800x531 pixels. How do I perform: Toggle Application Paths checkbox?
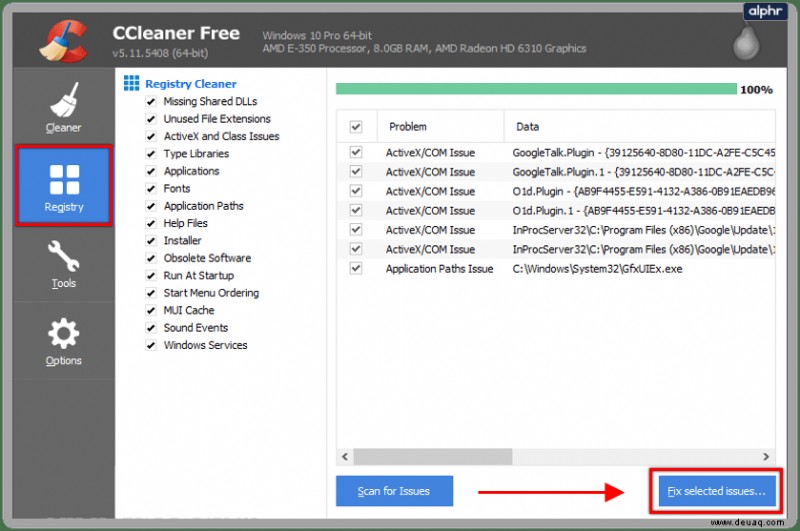pyautogui.click(x=151, y=206)
